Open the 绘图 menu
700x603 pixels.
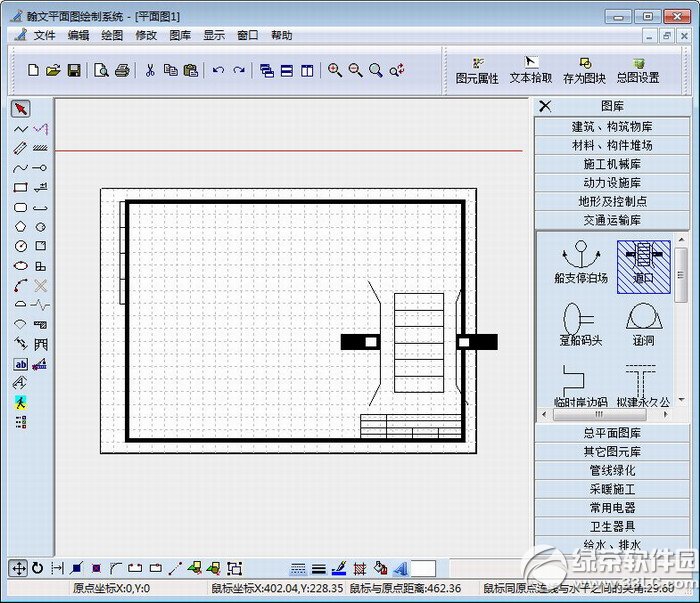click(112, 35)
